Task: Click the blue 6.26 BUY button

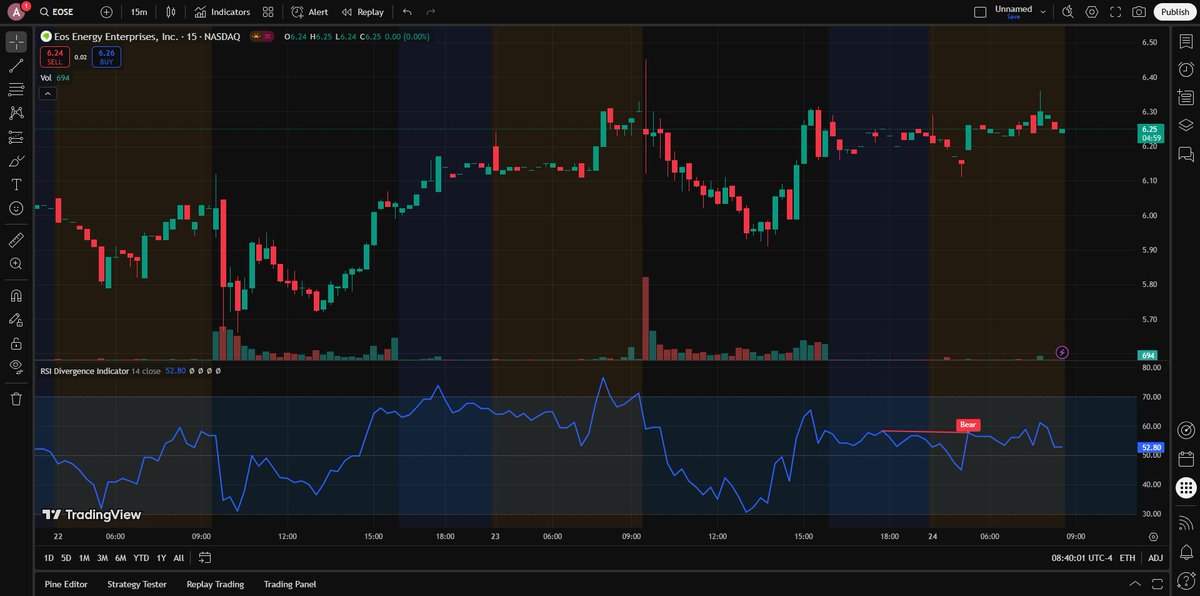Action: 107,57
